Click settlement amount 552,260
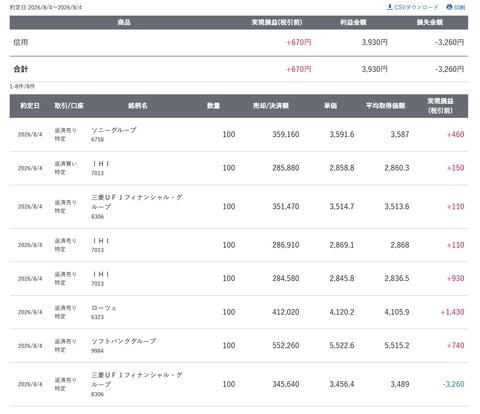 click(286, 345)
